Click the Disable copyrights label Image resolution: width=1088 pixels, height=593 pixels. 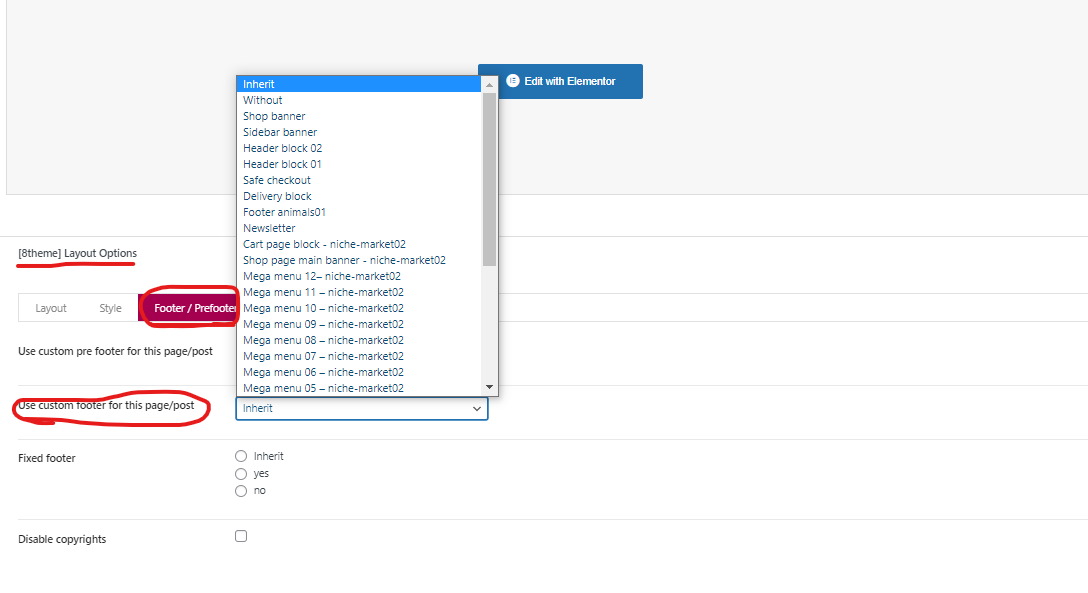coord(62,540)
